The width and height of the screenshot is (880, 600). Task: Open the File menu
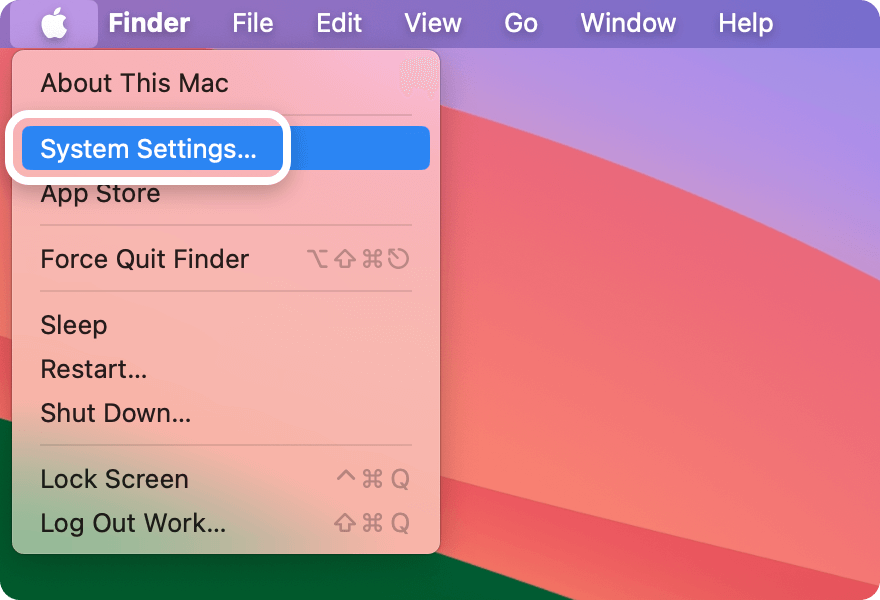253,24
